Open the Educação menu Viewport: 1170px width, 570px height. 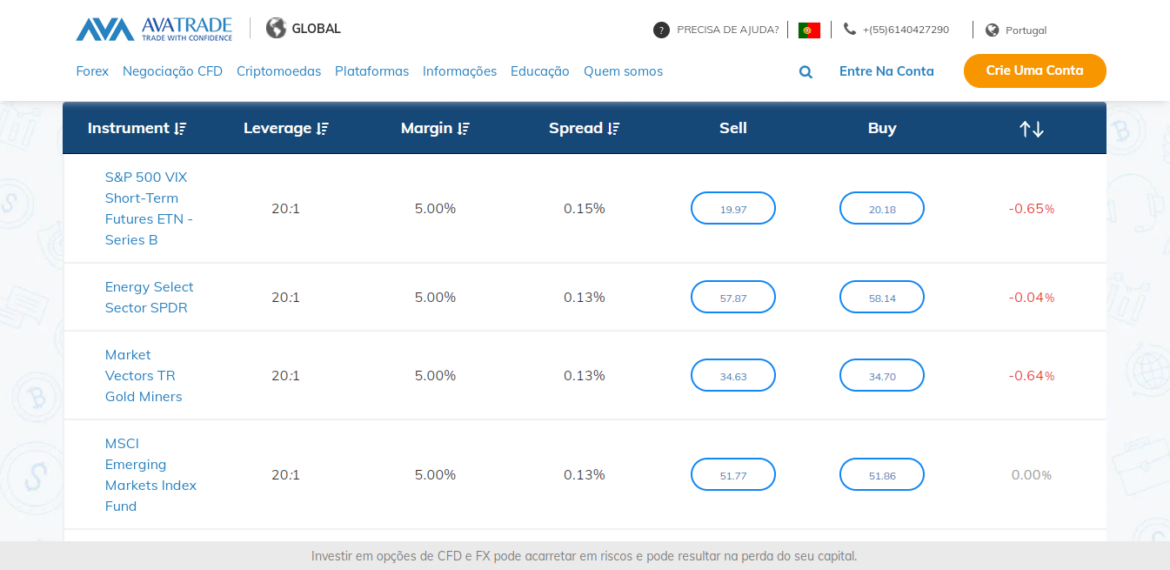click(x=540, y=72)
